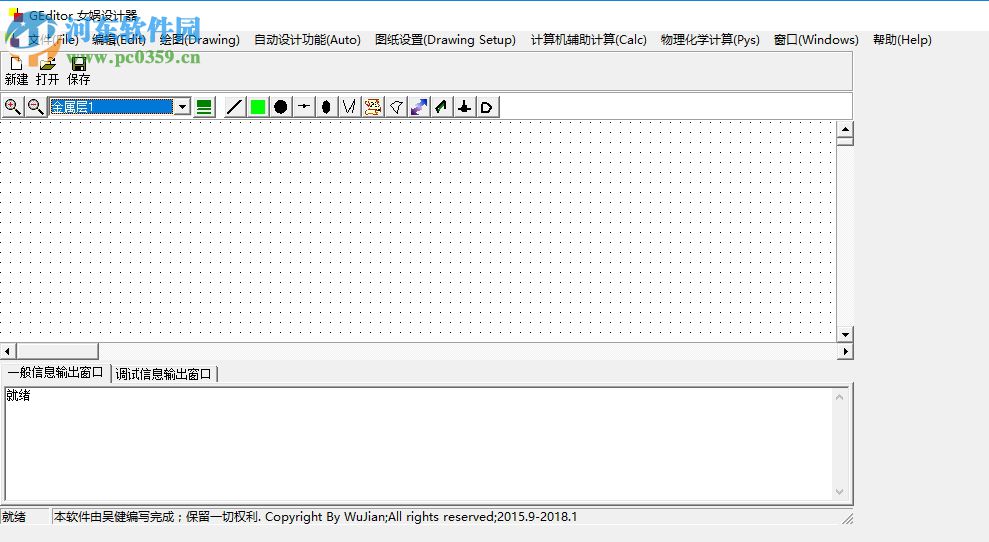Image resolution: width=989 pixels, height=542 pixels.
Task: Open the 图纸设置(Drawing Setup) menu
Action: pyautogui.click(x=445, y=40)
